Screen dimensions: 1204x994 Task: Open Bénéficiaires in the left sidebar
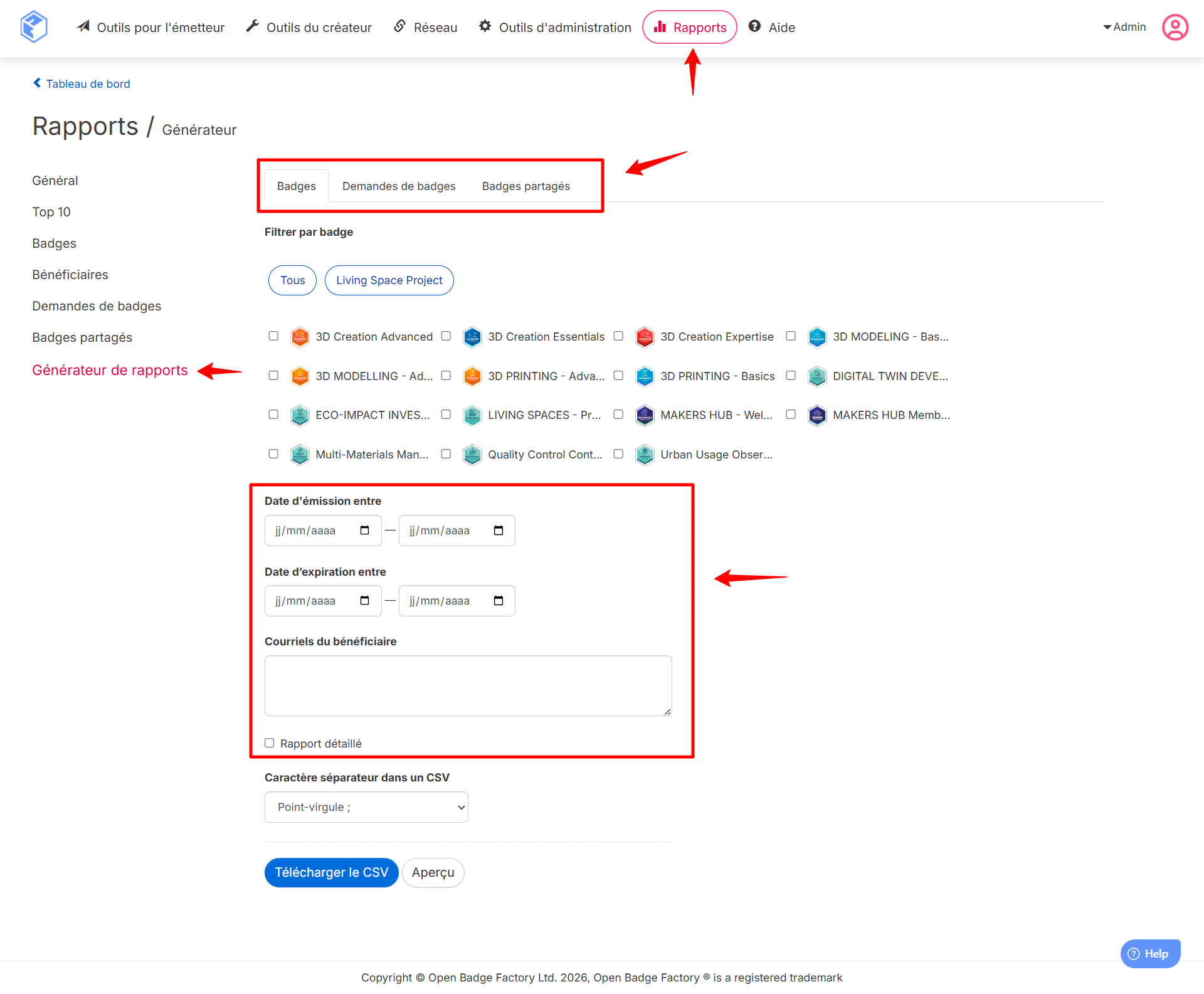70,275
